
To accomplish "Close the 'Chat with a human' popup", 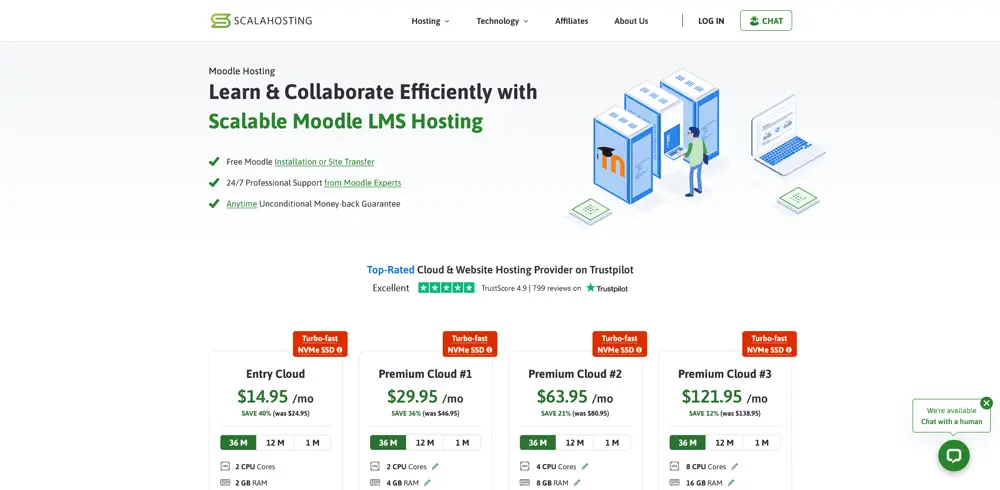I will 986,403.
